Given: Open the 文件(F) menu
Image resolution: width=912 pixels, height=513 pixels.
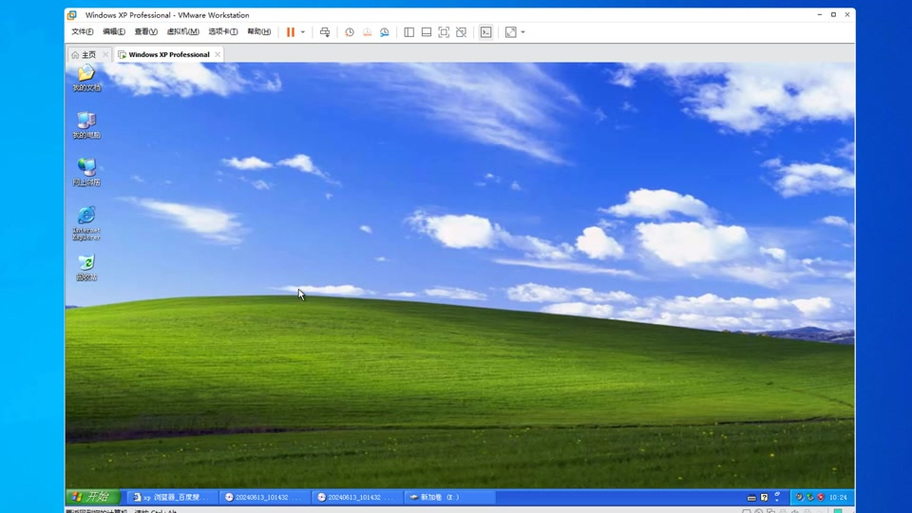Looking at the screenshot, I should [x=82, y=31].
